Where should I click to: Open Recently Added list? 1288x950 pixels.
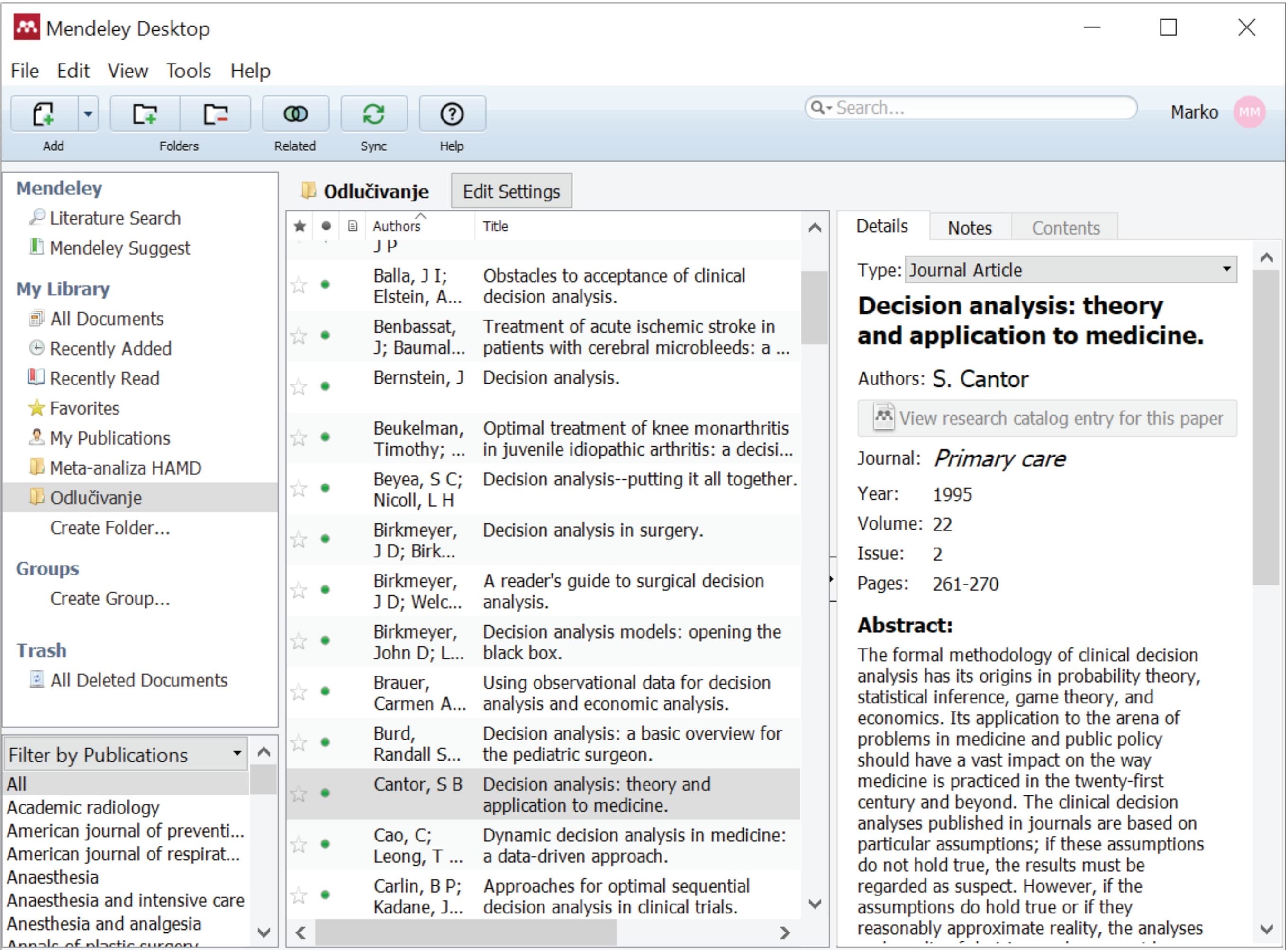110,348
